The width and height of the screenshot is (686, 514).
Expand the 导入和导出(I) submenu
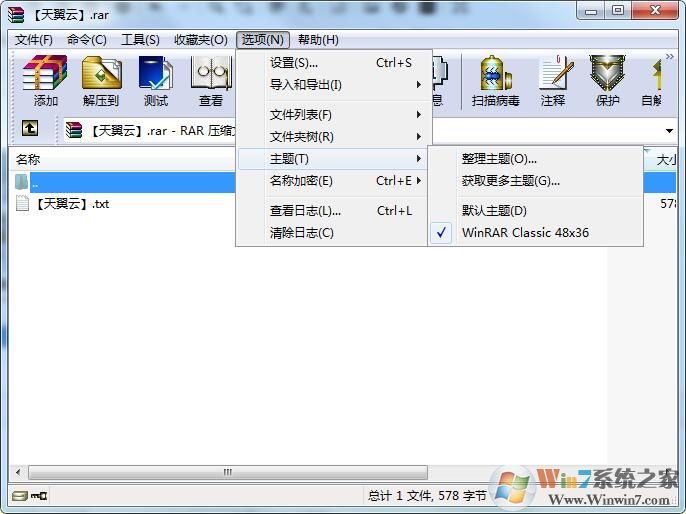pos(332,84)
